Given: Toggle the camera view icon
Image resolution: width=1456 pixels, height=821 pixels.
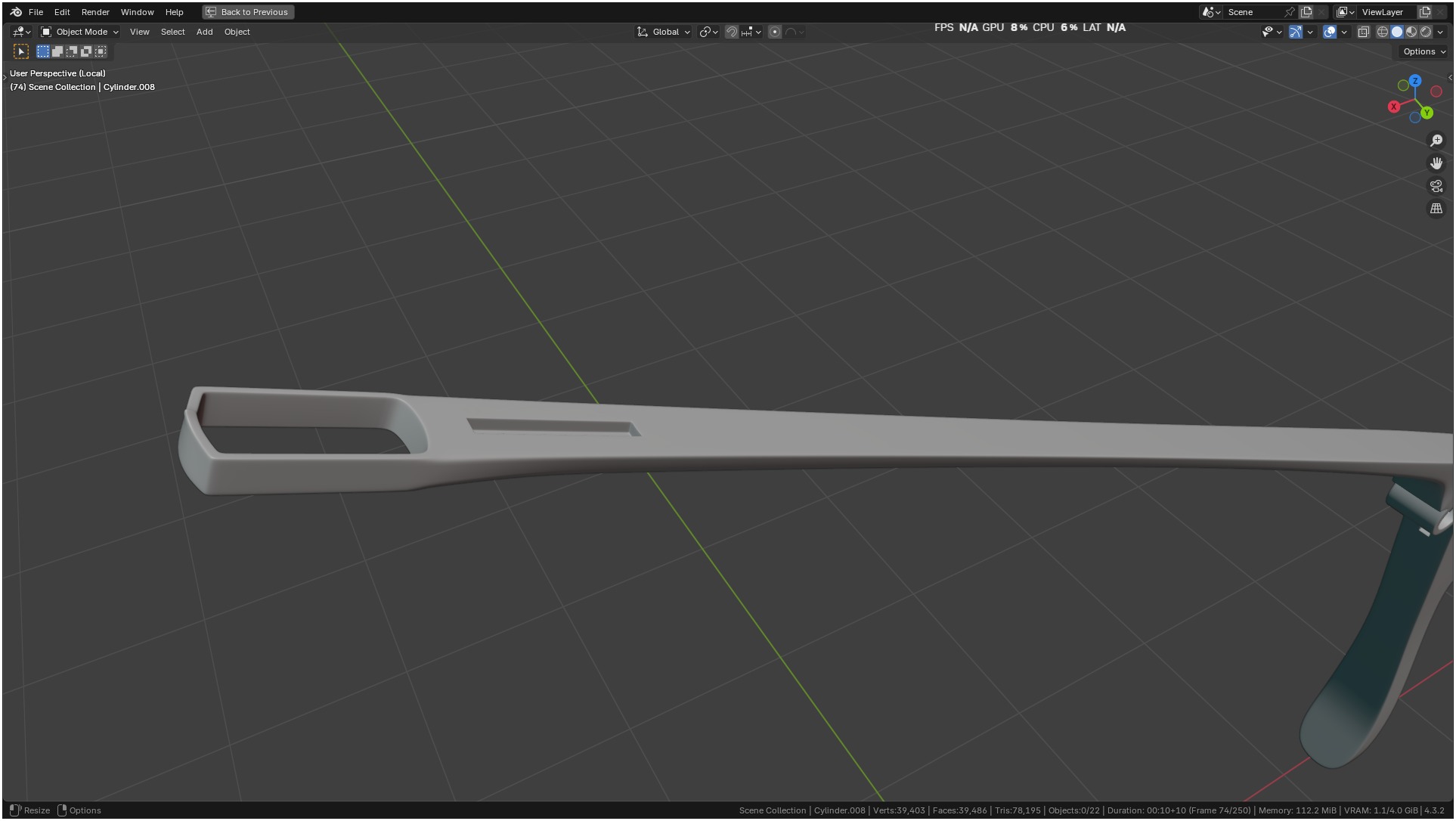Looking at the screenshot, I should (1436, 186).
